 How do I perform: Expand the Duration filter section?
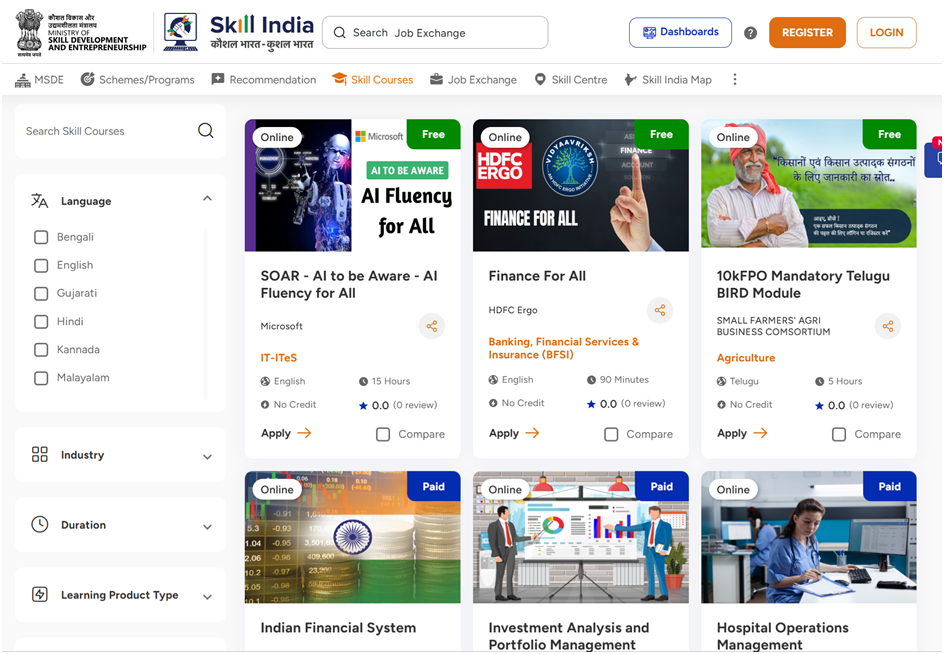(207, 527)
